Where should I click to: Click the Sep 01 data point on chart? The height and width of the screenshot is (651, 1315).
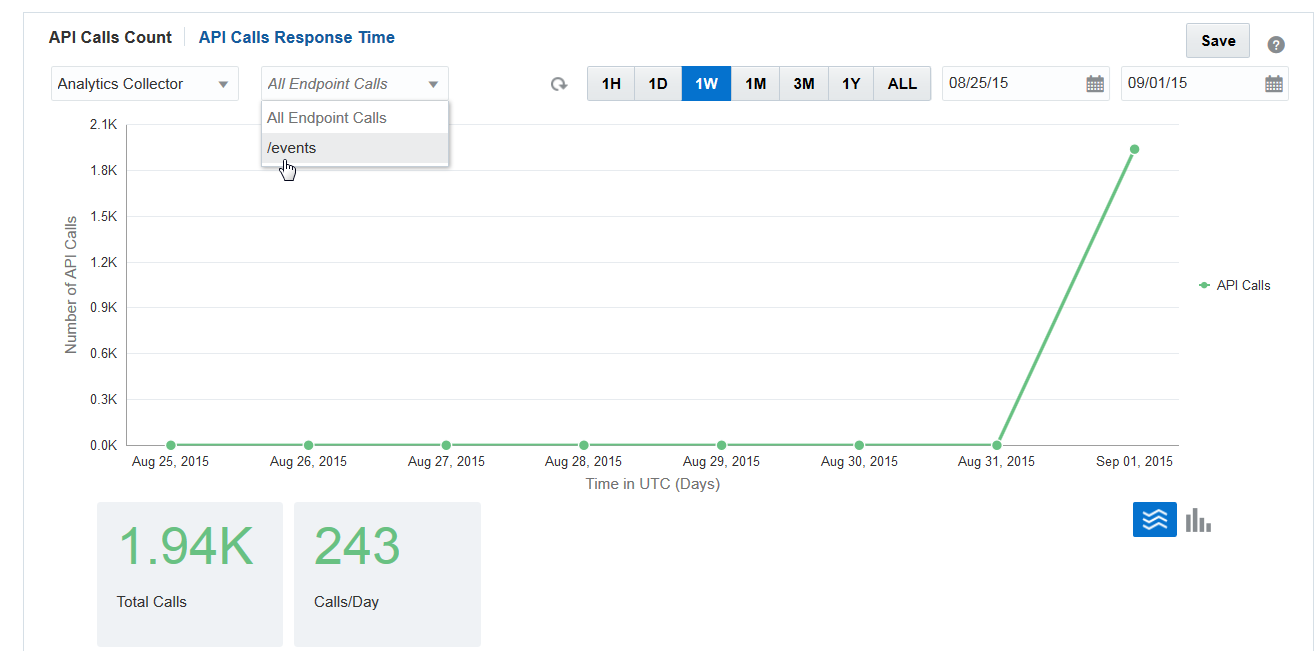click(x=1134, y=149)
